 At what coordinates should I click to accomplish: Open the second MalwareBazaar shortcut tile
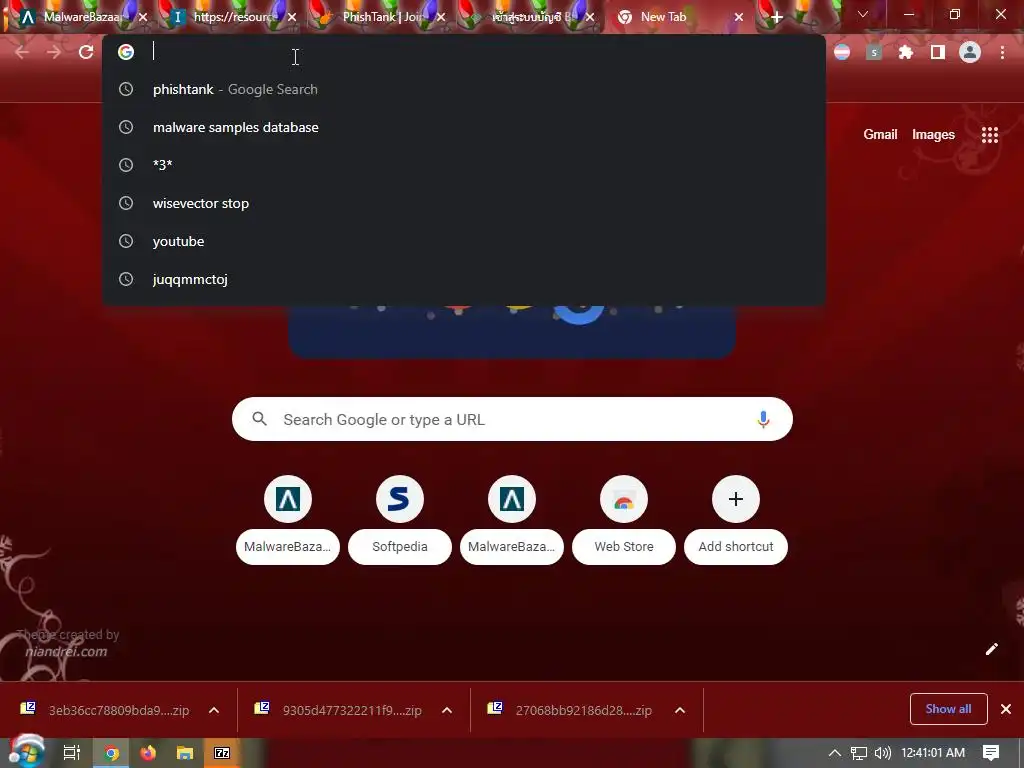coord(512,520)
